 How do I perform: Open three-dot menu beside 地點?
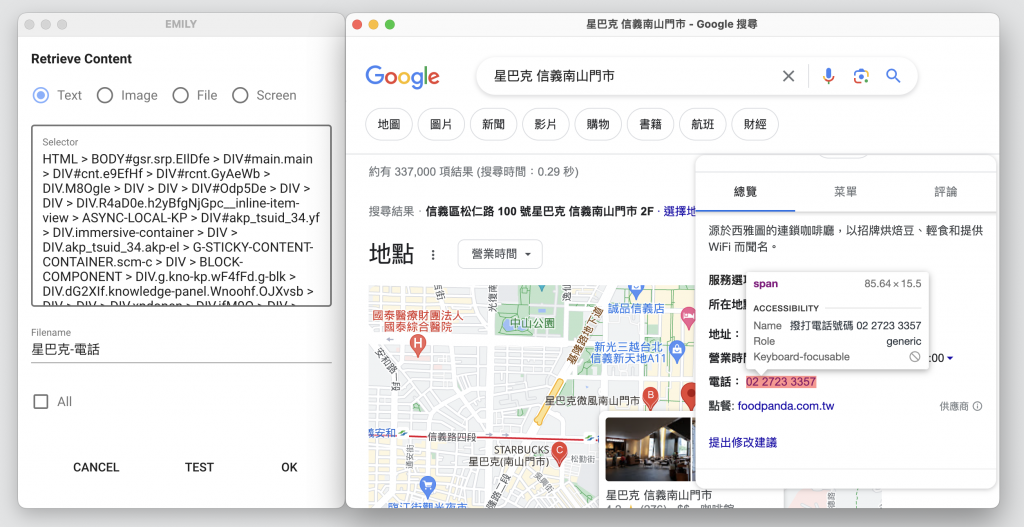tap(432, 255)
